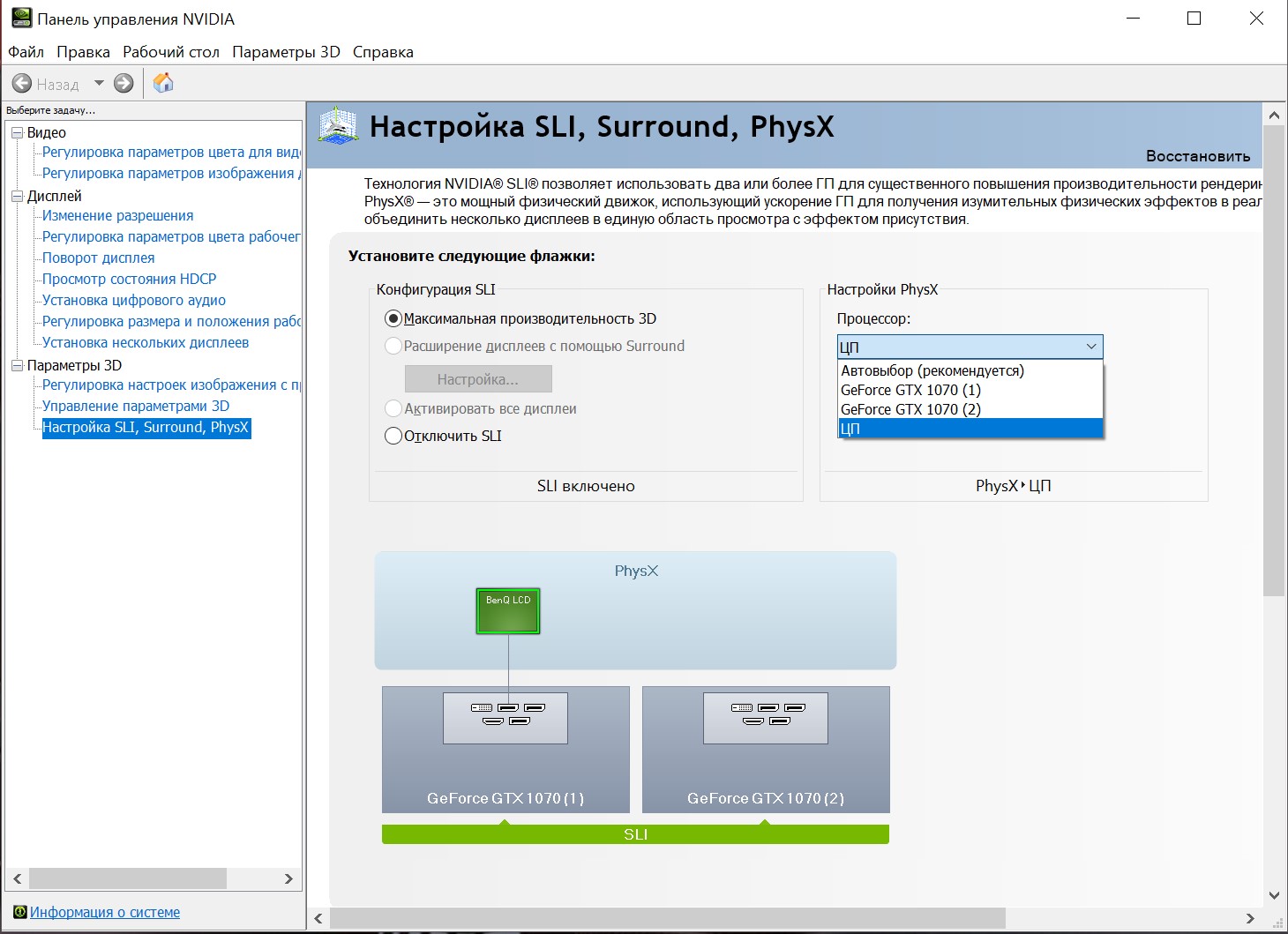The height and width of the screenshot is (934, 1288).
Task: Go to Home page via house icon
Action: pyautogui.click(x=163, y=83)
